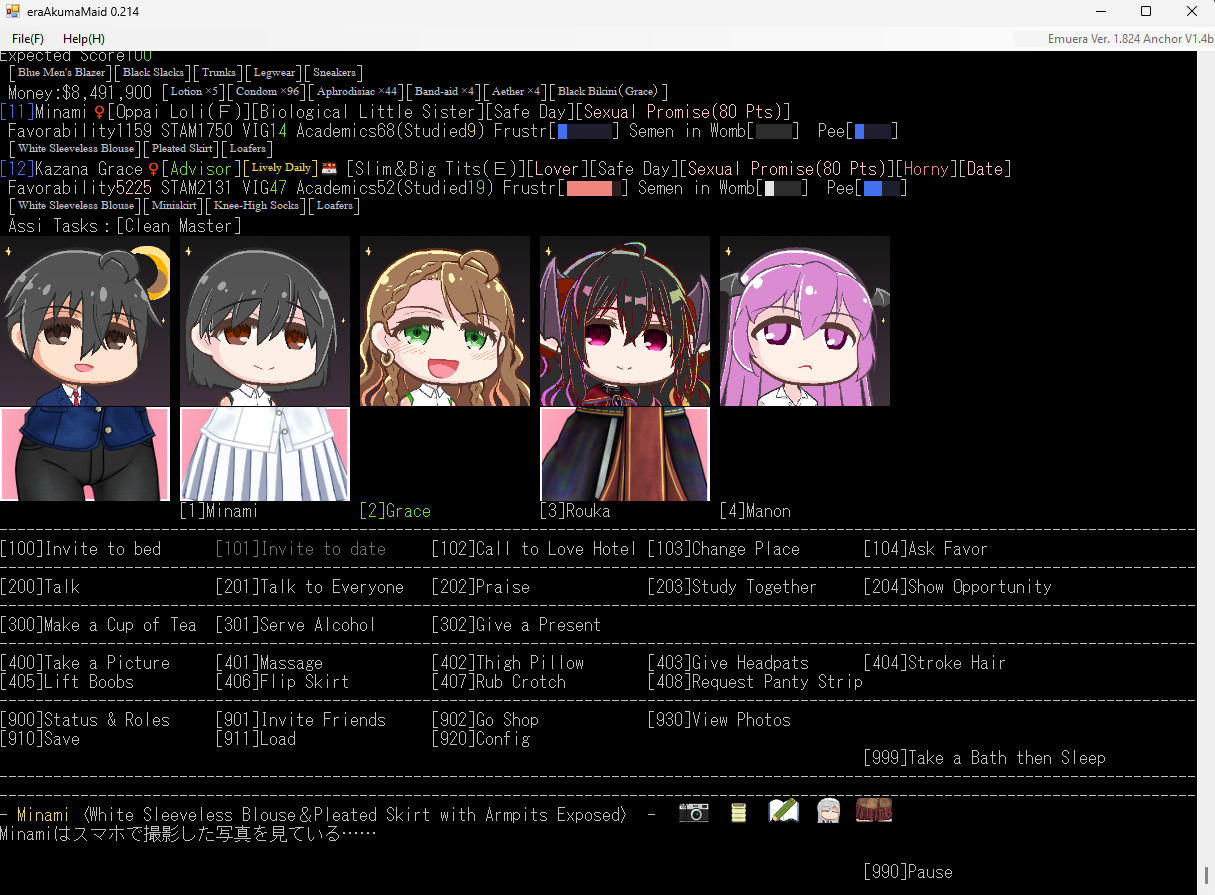Click the silver-haired sleeping girl icon
Screen dimensions: 1215x895
coord(829,811)
